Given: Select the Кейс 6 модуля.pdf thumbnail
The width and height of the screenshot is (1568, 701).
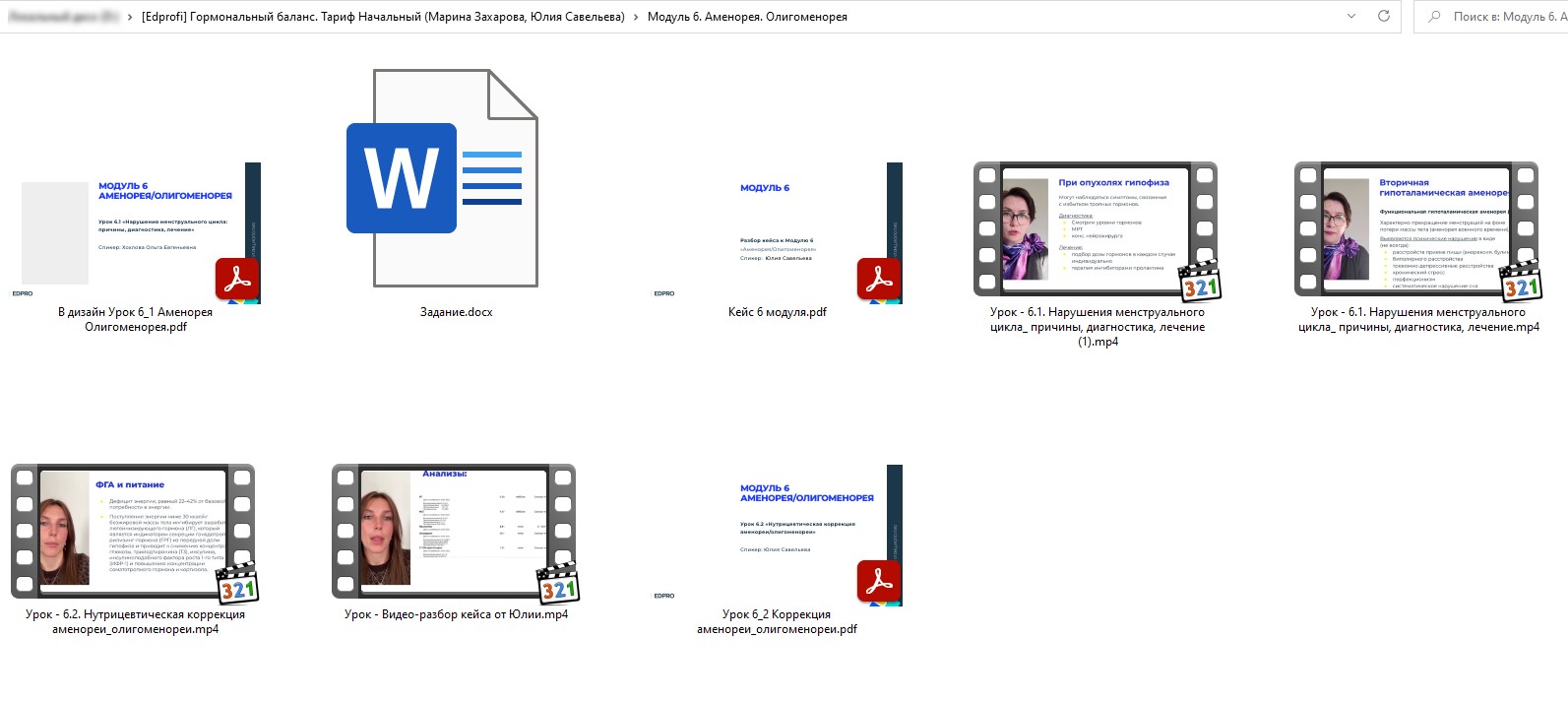Looking at the screenshot, I should click(777, 232).
